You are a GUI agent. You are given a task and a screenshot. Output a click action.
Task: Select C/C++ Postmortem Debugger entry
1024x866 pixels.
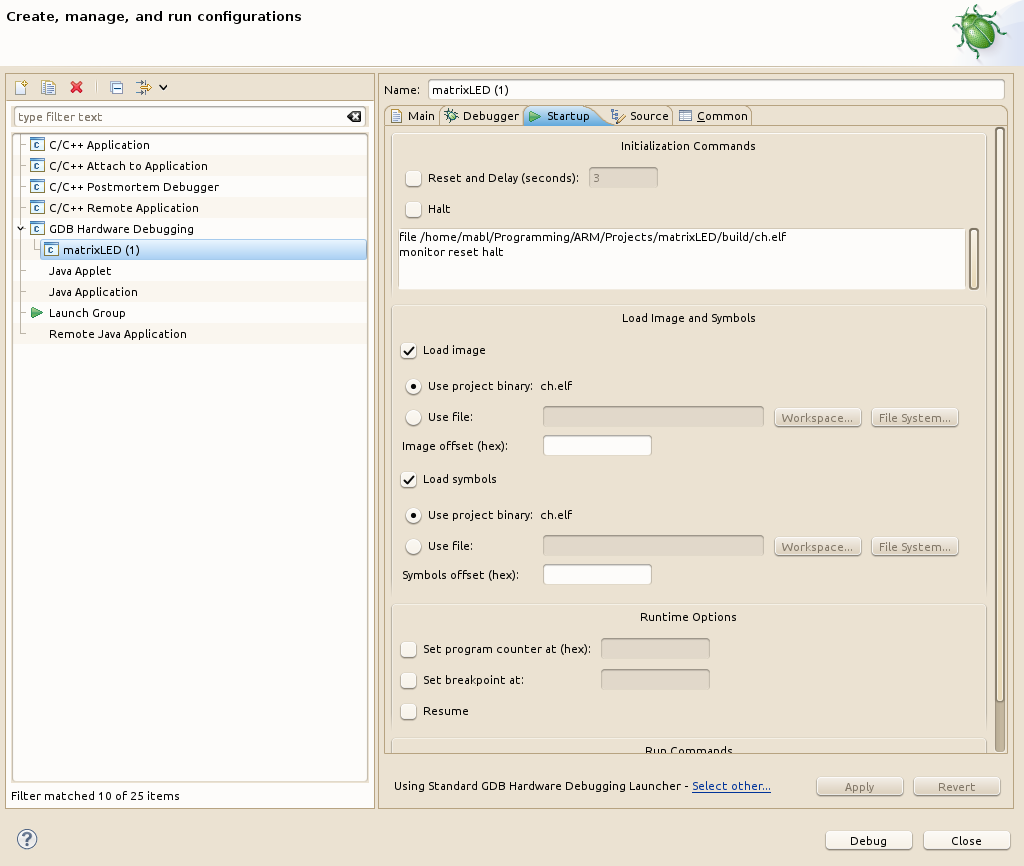coord(134,187)
